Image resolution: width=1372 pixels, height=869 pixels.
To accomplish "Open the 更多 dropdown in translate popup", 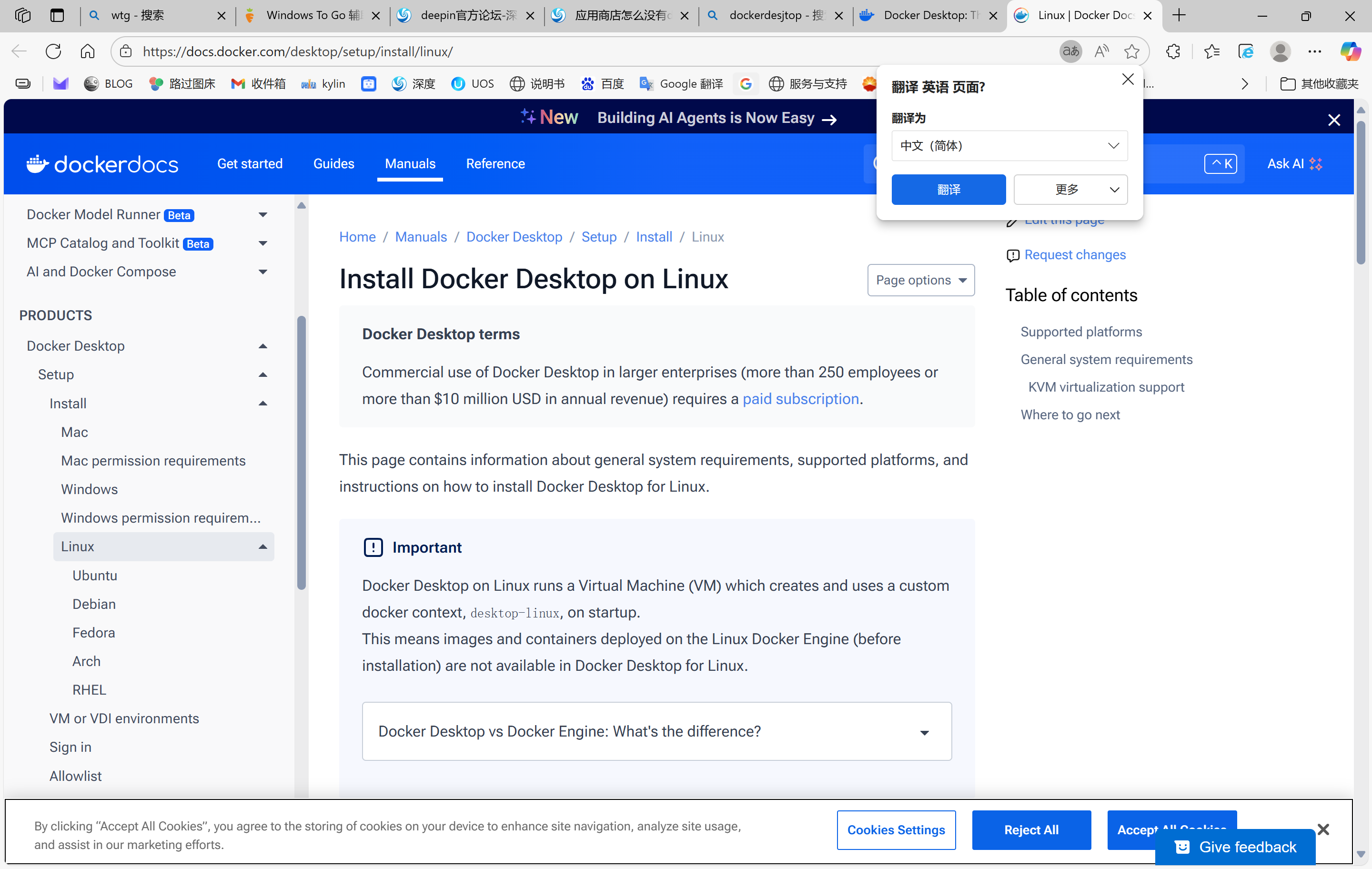I will (x=1070, y=189).
